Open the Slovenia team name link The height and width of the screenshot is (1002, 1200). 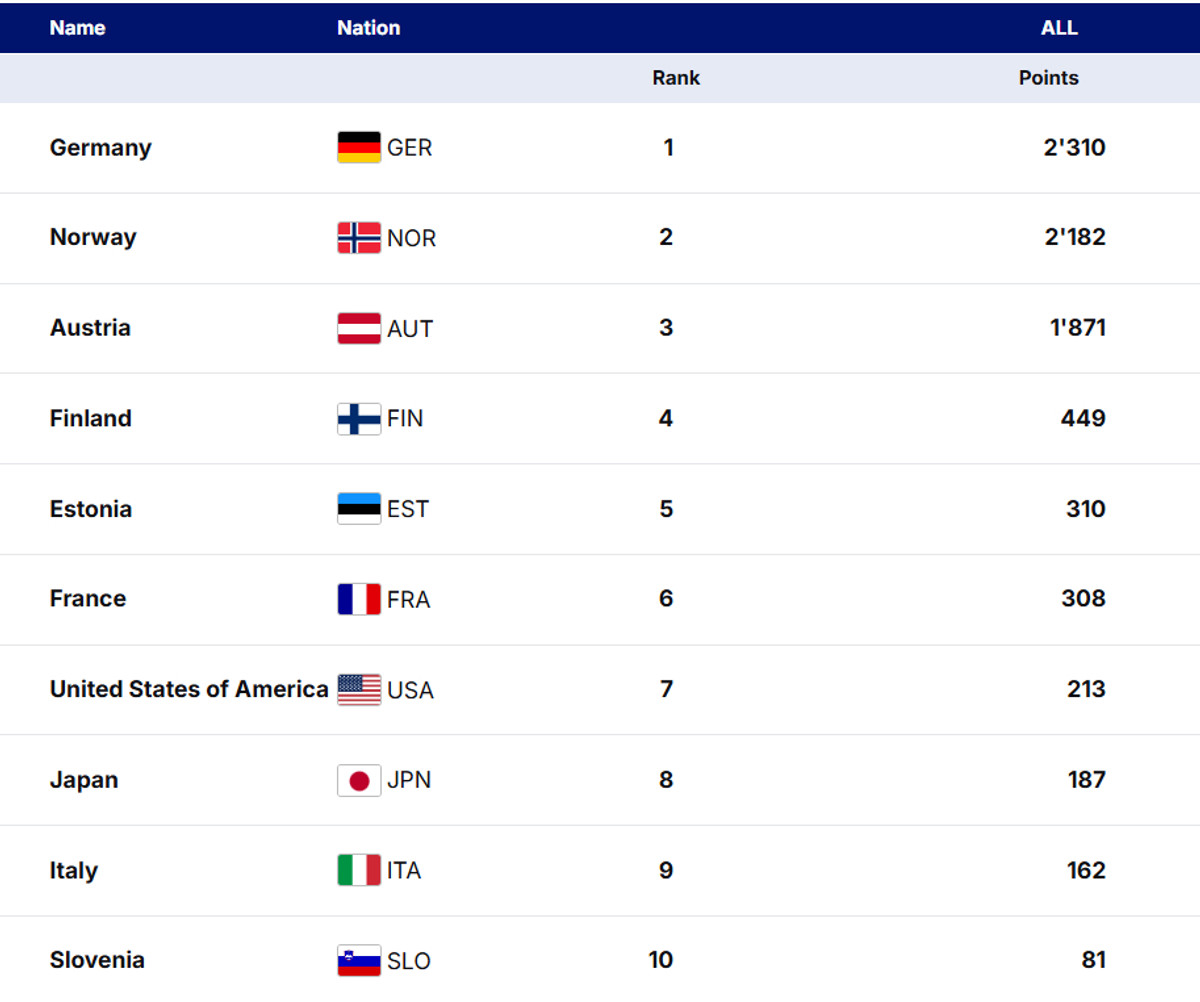pos(97,960)
